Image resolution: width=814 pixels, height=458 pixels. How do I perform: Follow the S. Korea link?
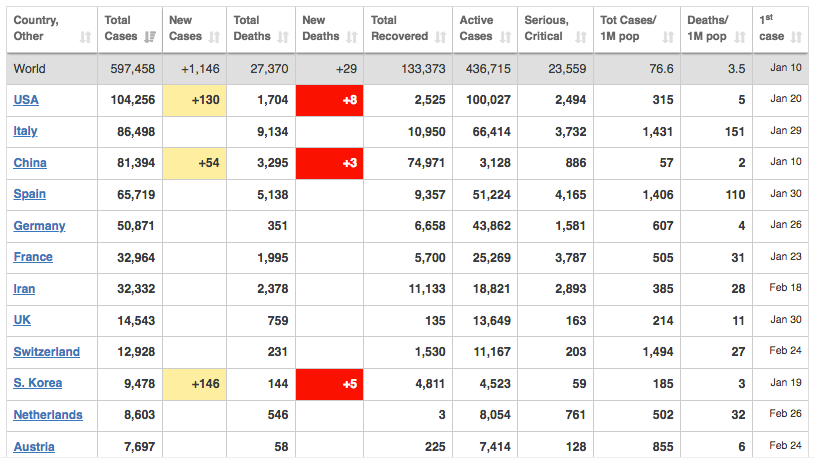click(38, 383)
